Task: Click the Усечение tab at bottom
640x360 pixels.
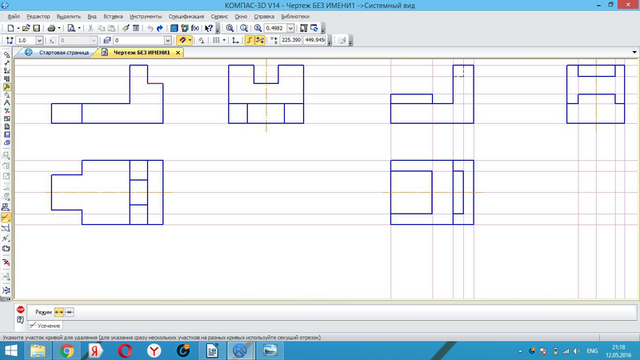Action: 45,326
